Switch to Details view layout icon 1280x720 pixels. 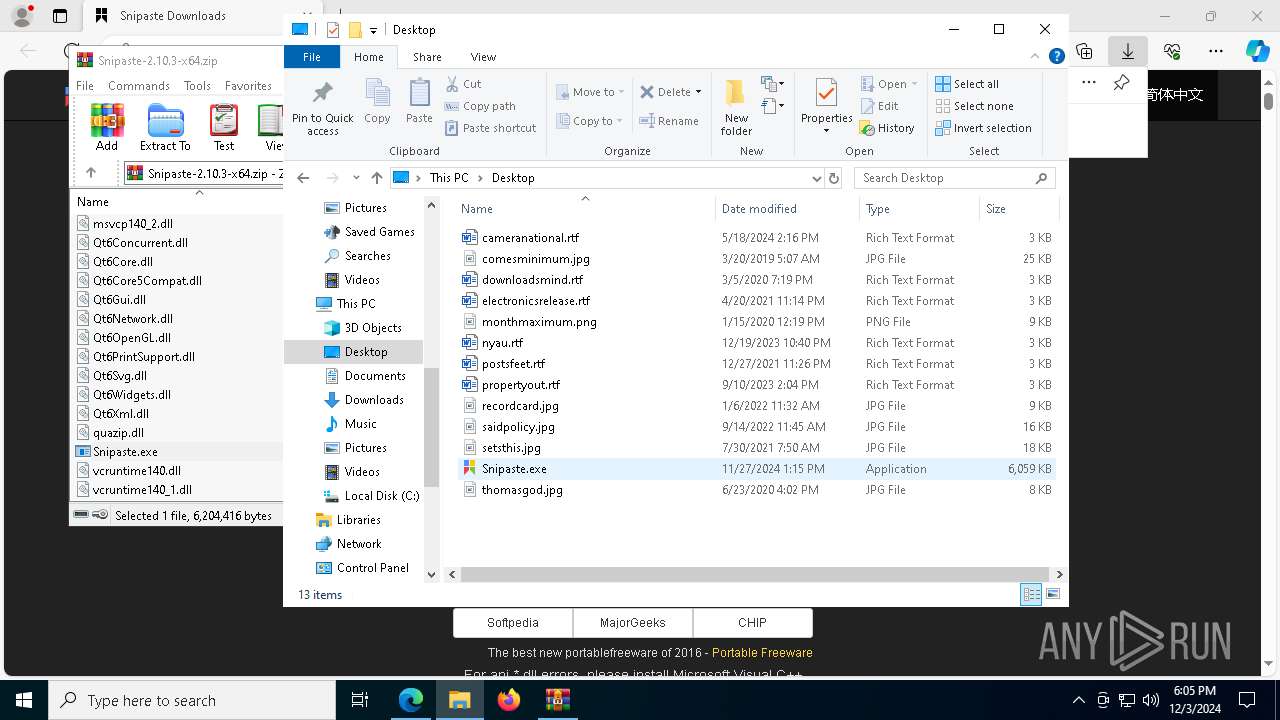click(x=1031, y=595)
